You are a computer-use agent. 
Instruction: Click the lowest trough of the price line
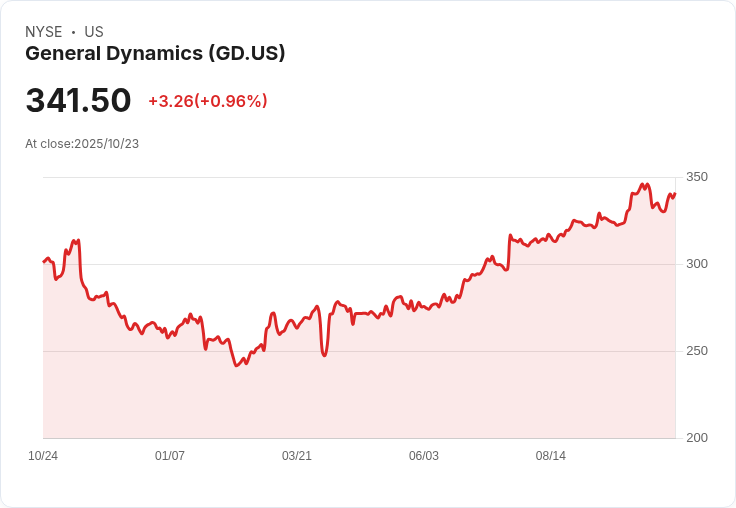tap(237, 366)
